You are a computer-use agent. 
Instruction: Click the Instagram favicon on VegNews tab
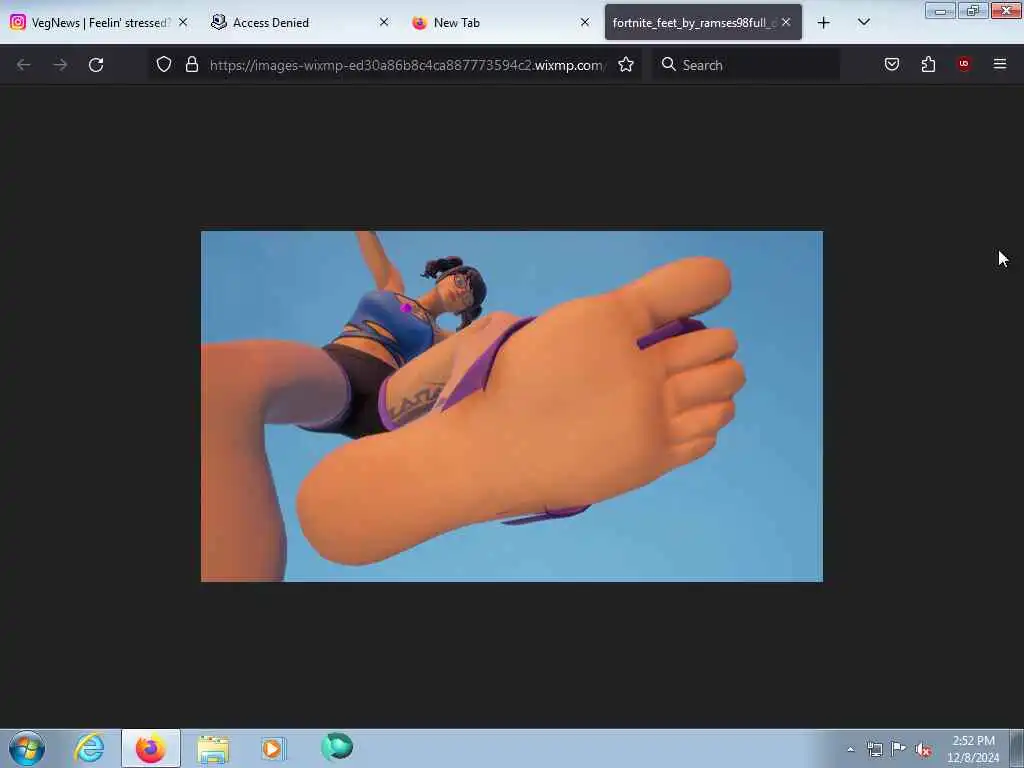18,22
